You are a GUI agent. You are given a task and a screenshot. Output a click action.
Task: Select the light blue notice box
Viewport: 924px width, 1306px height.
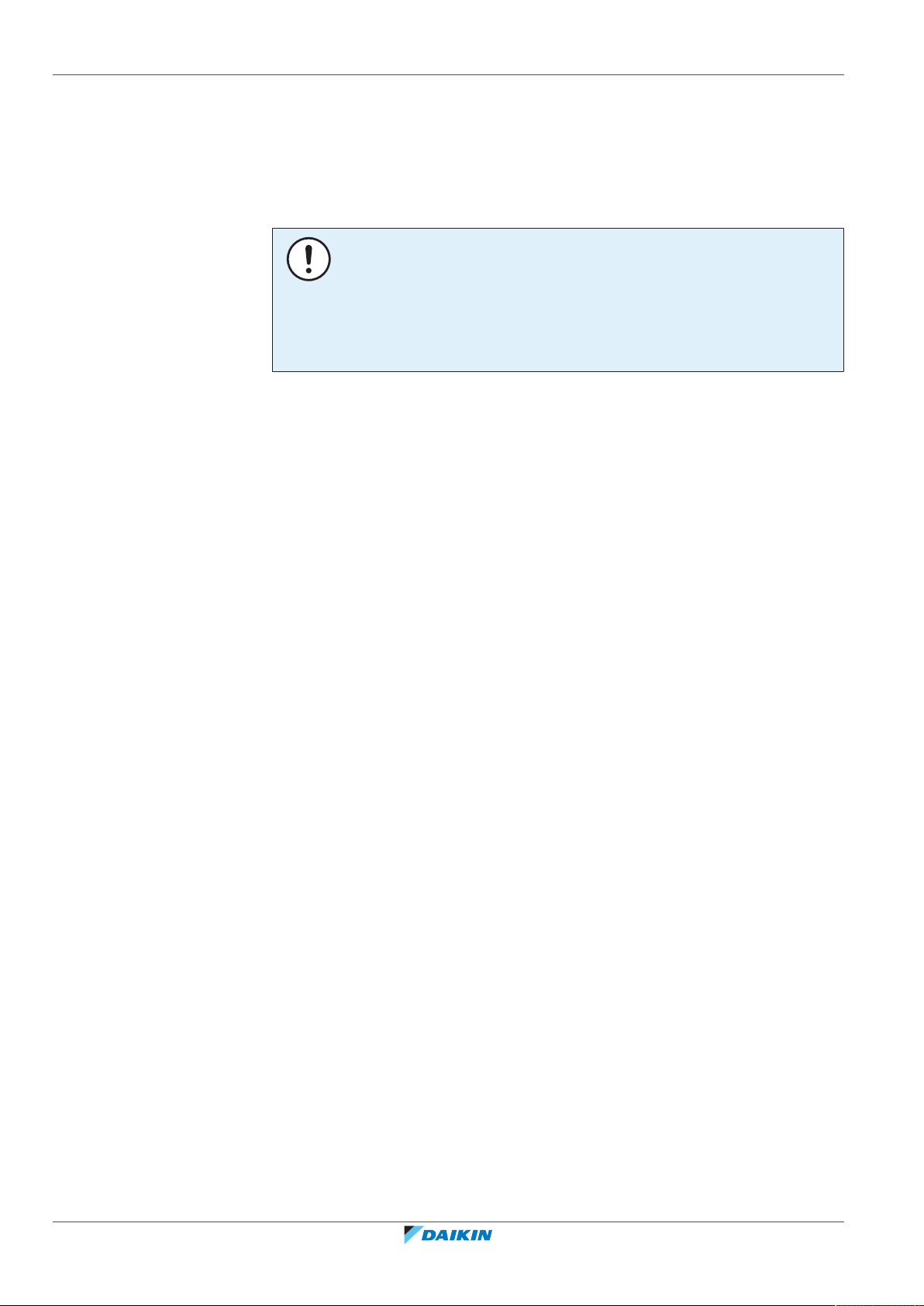[557, 300]
